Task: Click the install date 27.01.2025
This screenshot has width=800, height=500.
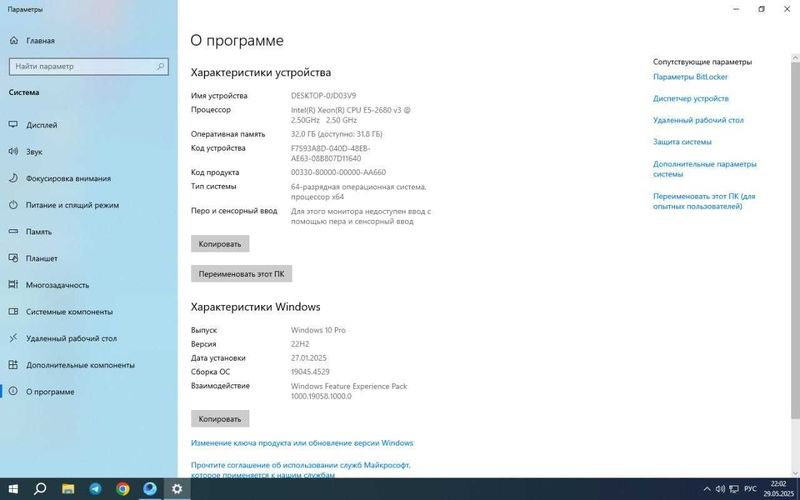Action: [309, 358]
